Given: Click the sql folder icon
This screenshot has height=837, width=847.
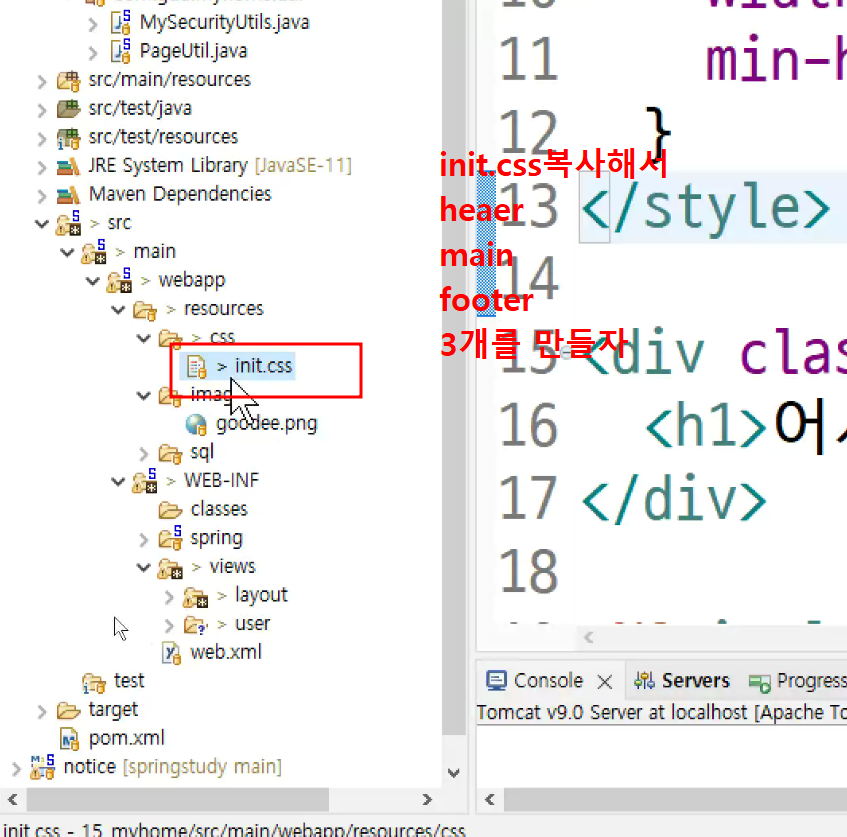Looking at the screenshot, I should click(170, 453).
